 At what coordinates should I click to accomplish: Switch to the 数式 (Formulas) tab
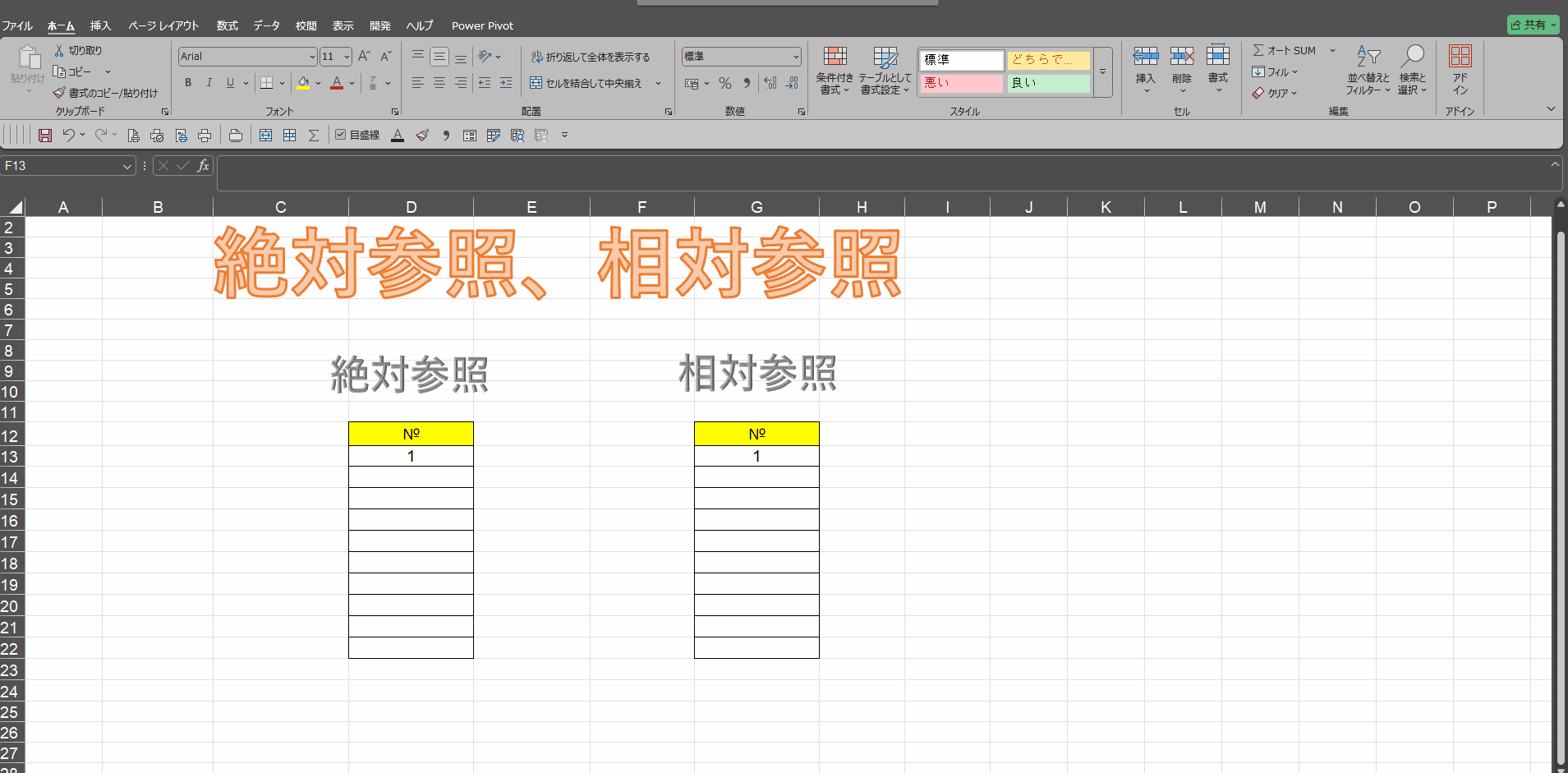tap(227, 25)
